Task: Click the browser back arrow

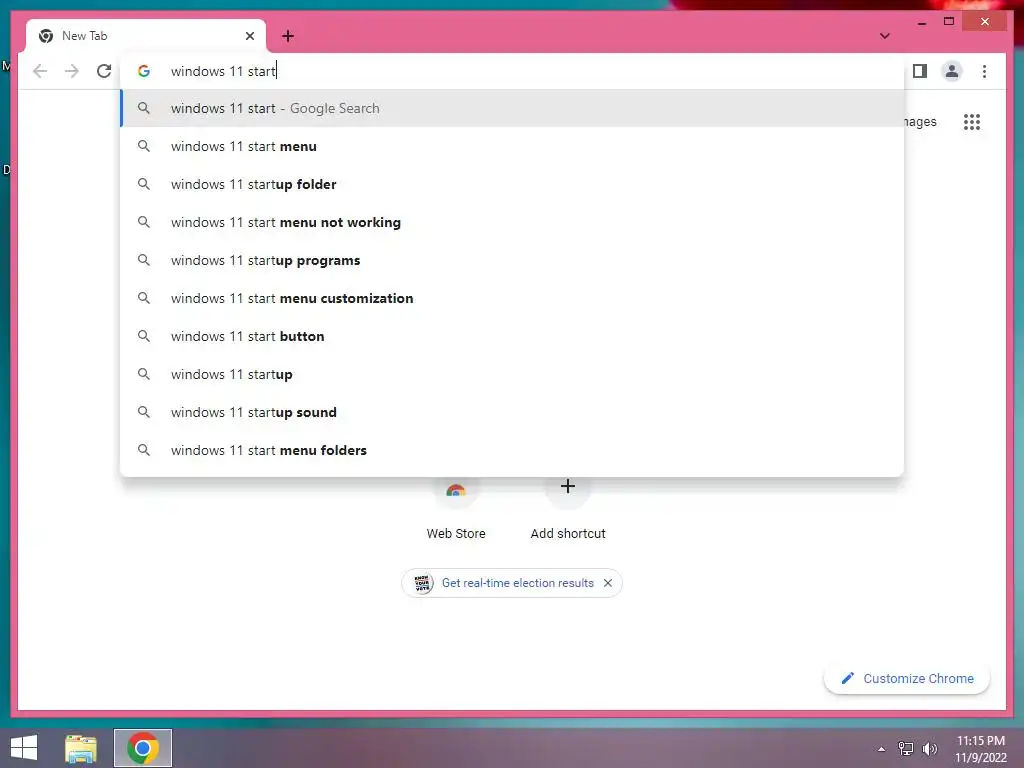Action: [x=40, y=71]
